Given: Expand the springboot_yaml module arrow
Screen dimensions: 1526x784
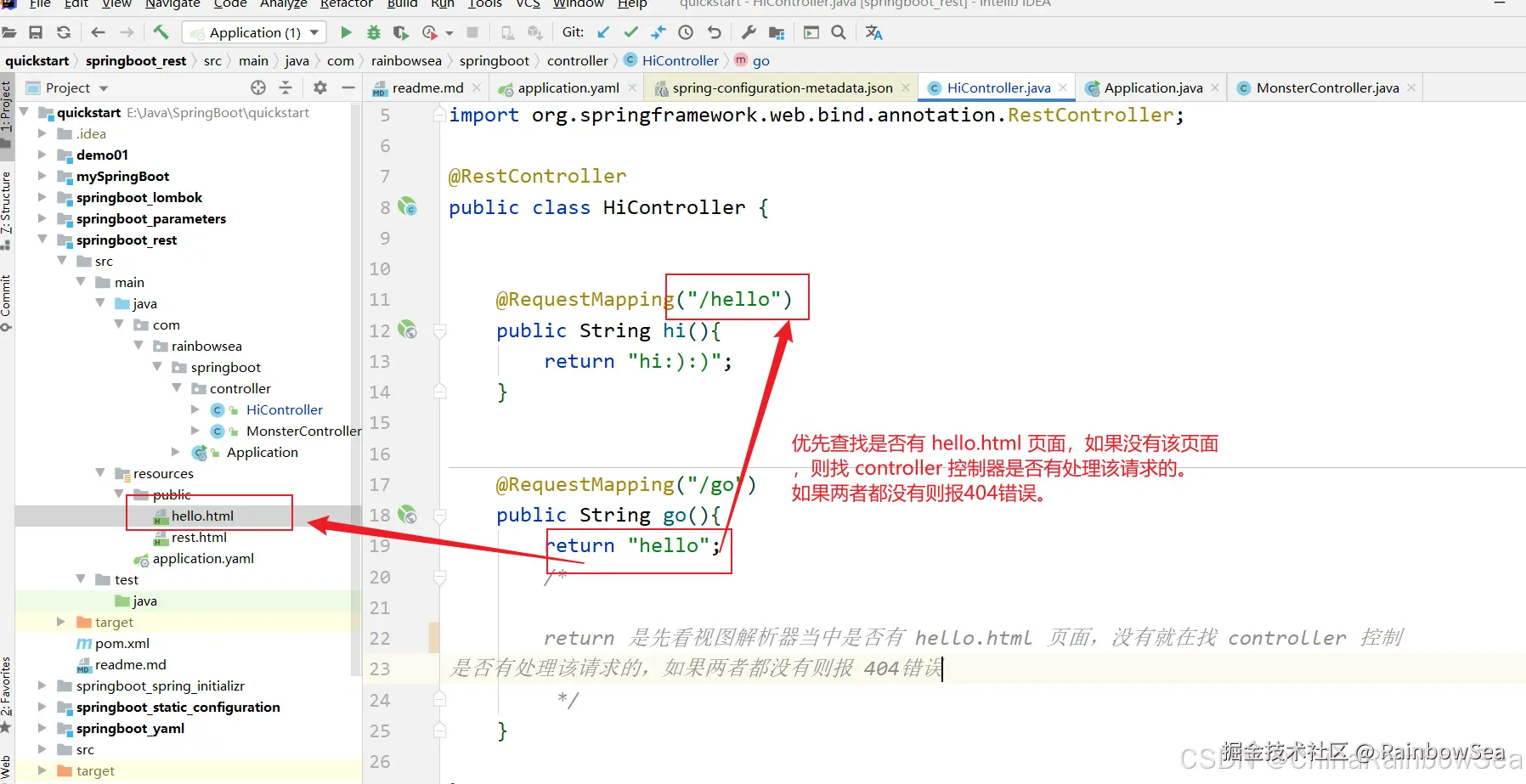Looking at the screenshot, I should (42, 728).
